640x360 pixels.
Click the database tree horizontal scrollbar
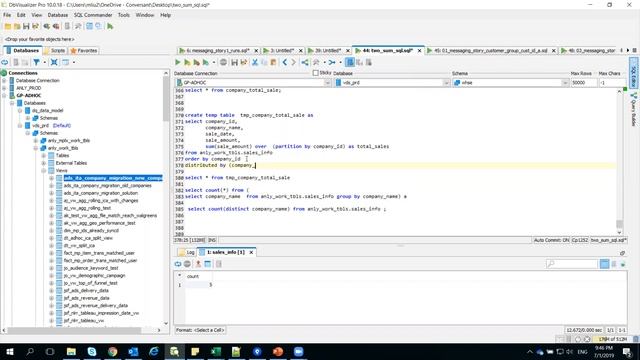pos(75,330)
